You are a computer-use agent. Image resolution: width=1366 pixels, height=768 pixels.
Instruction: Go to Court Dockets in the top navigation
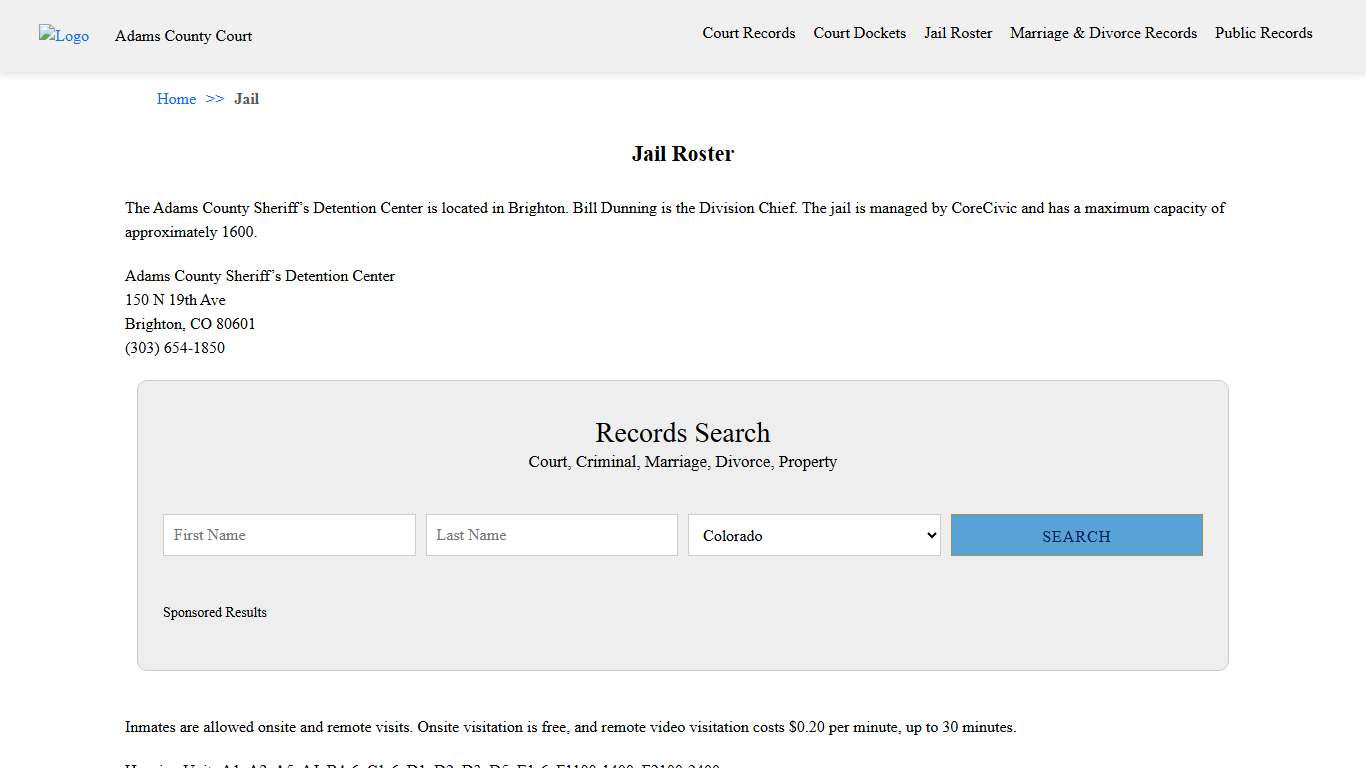[859, 33]
